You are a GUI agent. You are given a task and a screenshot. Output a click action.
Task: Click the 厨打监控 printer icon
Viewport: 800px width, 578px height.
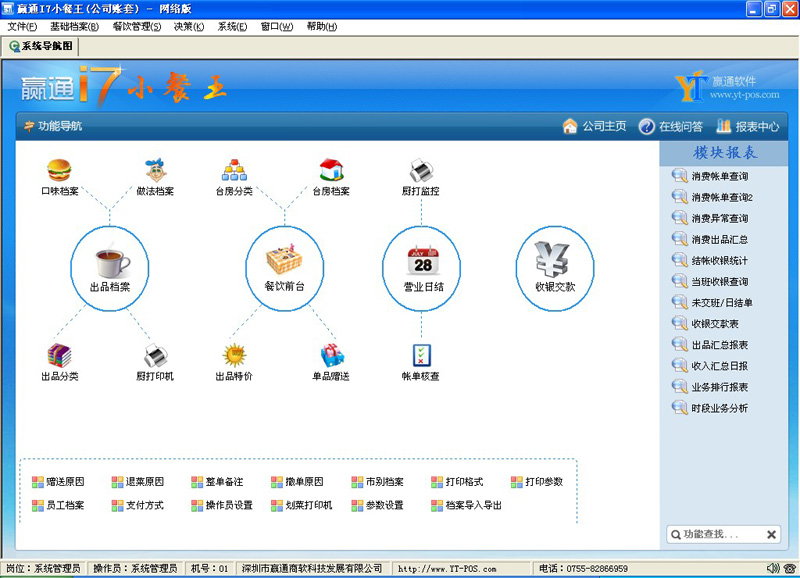point(421,170)
